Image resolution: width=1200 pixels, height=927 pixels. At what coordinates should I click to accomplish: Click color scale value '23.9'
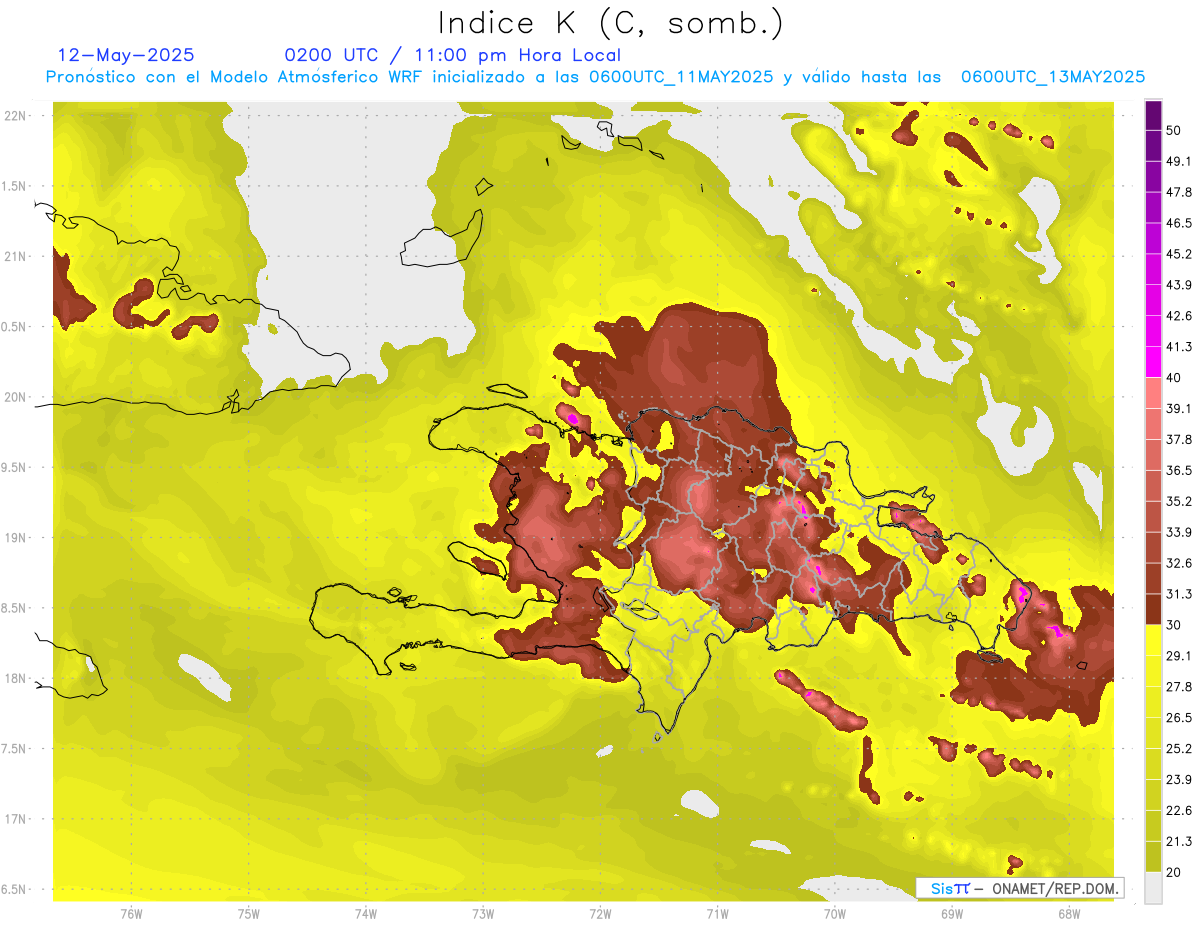(1179, 779)
